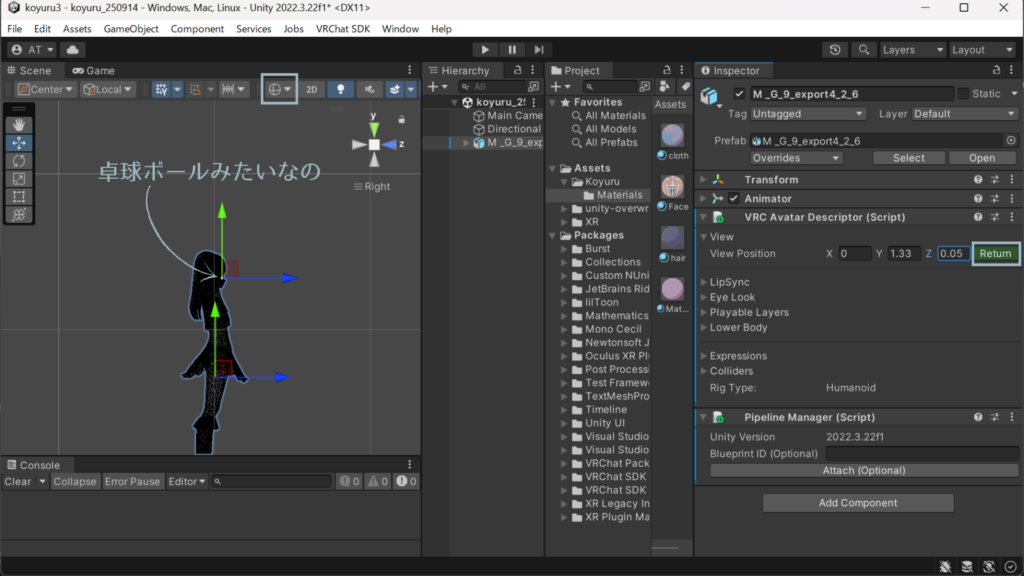
Task: Select the Hand view tool
Action: (x=19, y=125)
